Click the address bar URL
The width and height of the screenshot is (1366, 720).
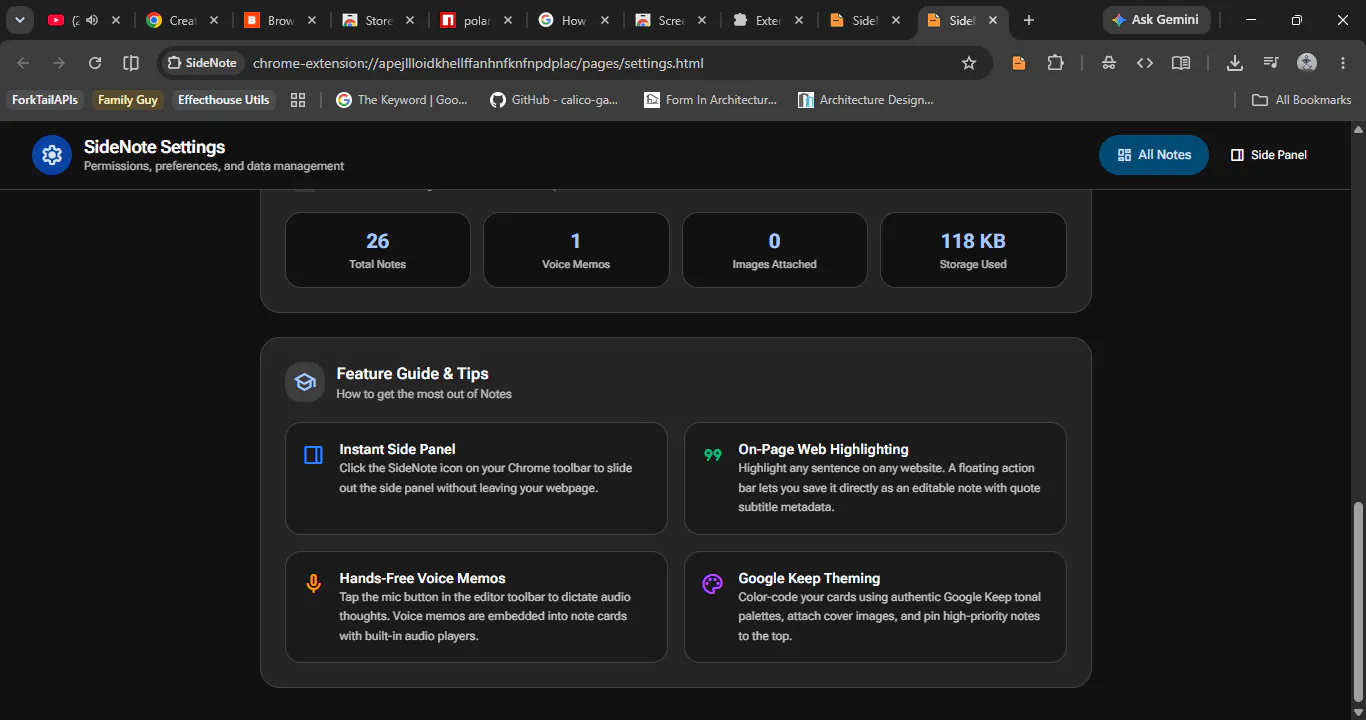tap(478, 63)
